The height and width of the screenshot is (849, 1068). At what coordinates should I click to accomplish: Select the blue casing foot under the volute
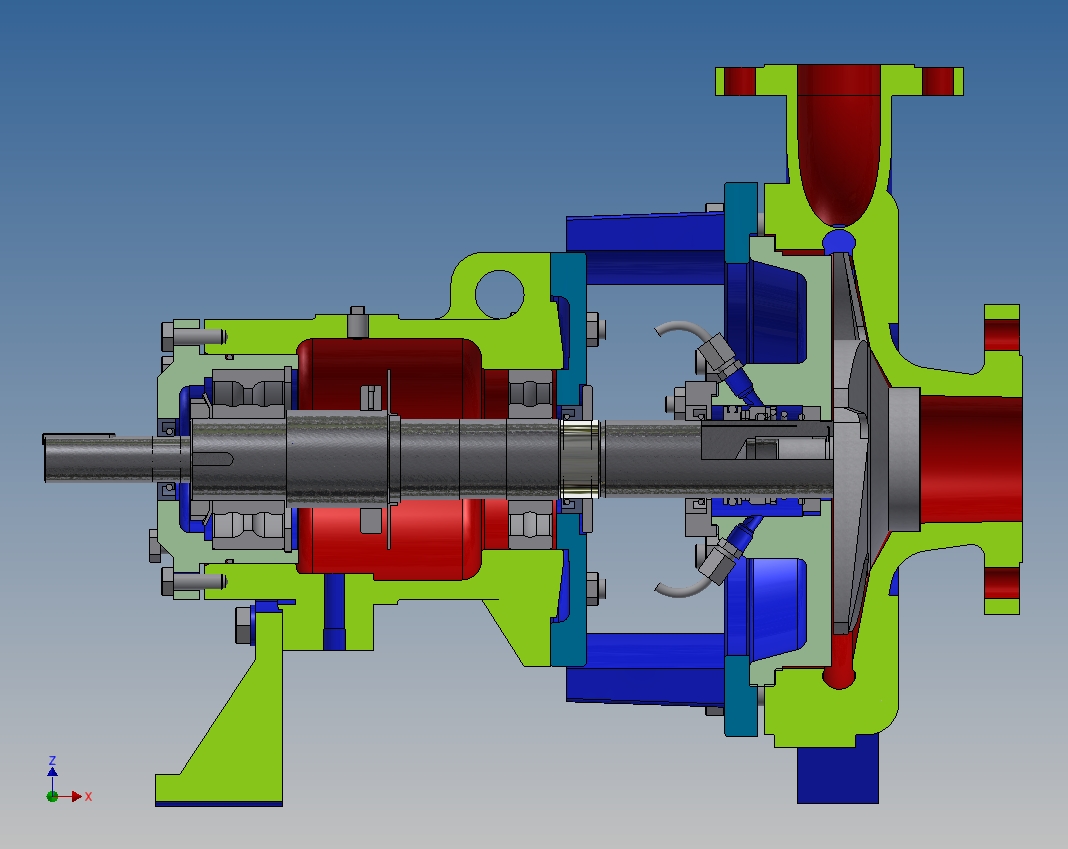838,770
